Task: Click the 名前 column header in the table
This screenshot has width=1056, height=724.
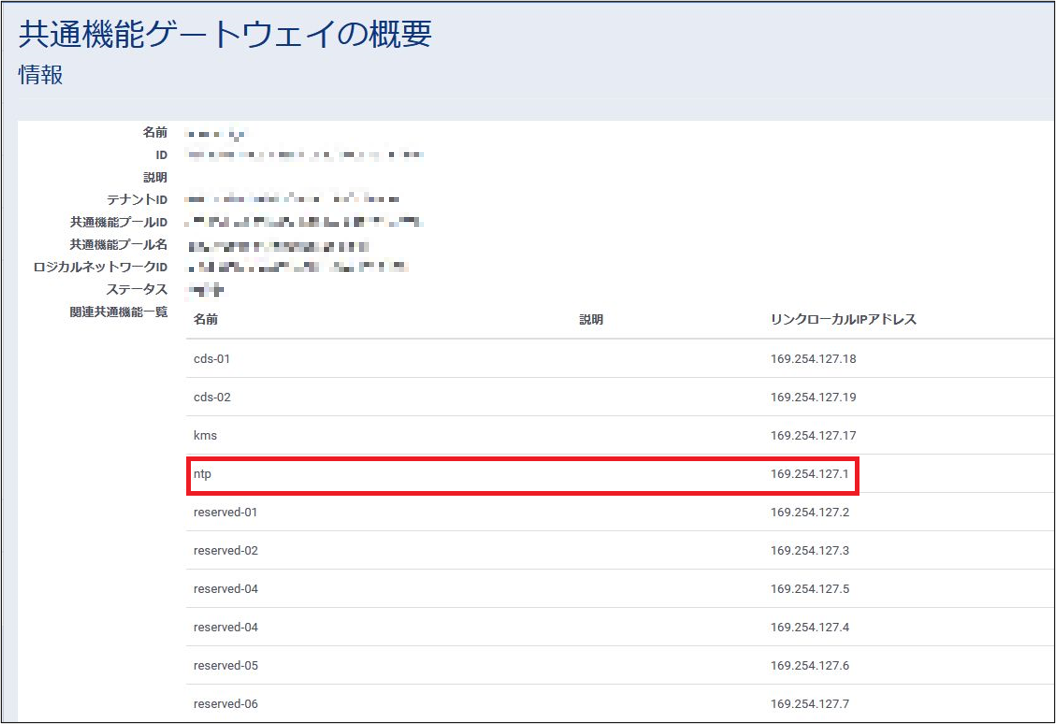Action: pos(205,320)
